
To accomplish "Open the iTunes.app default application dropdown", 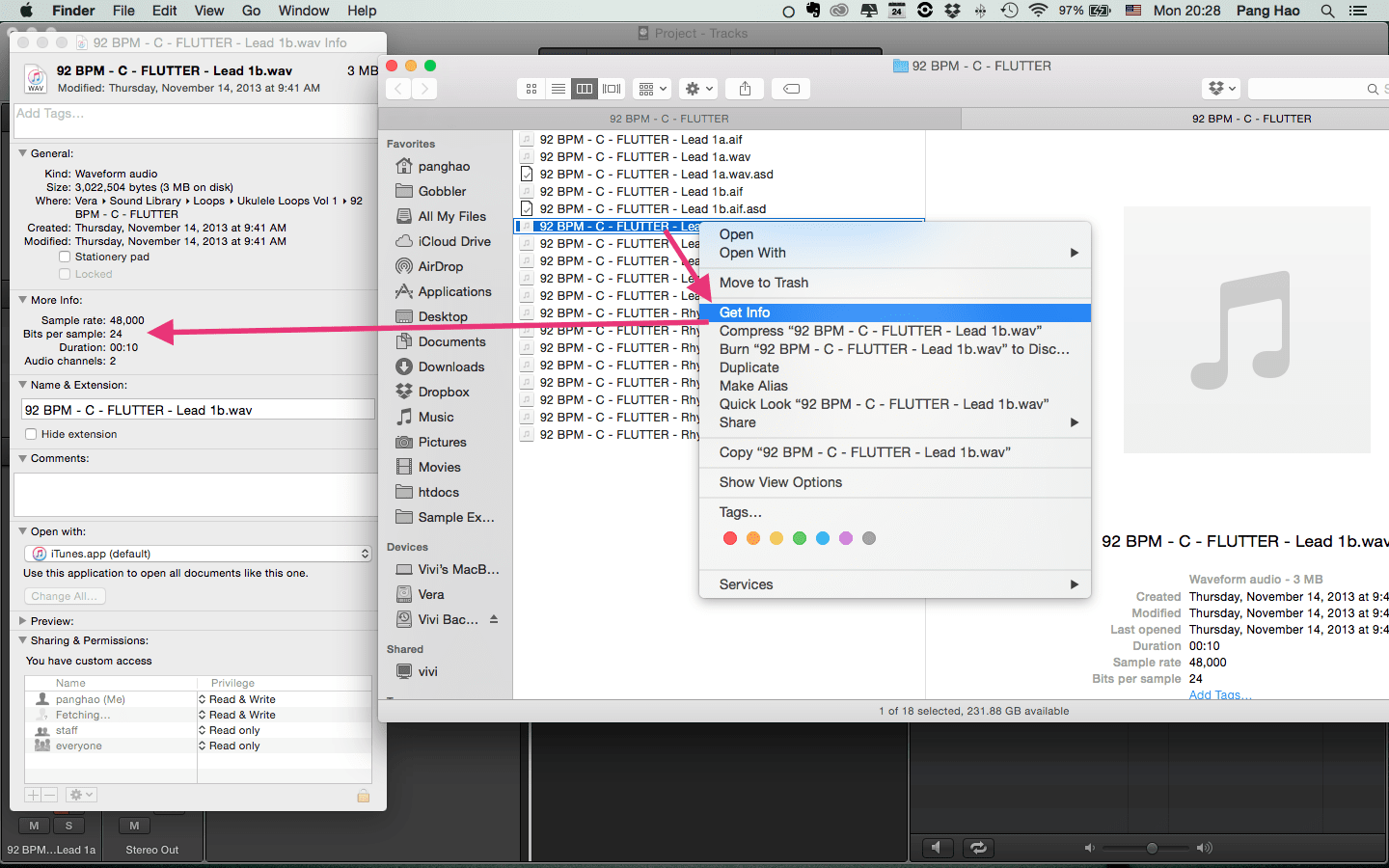I will pyautogui.click(x=198, y=554).
